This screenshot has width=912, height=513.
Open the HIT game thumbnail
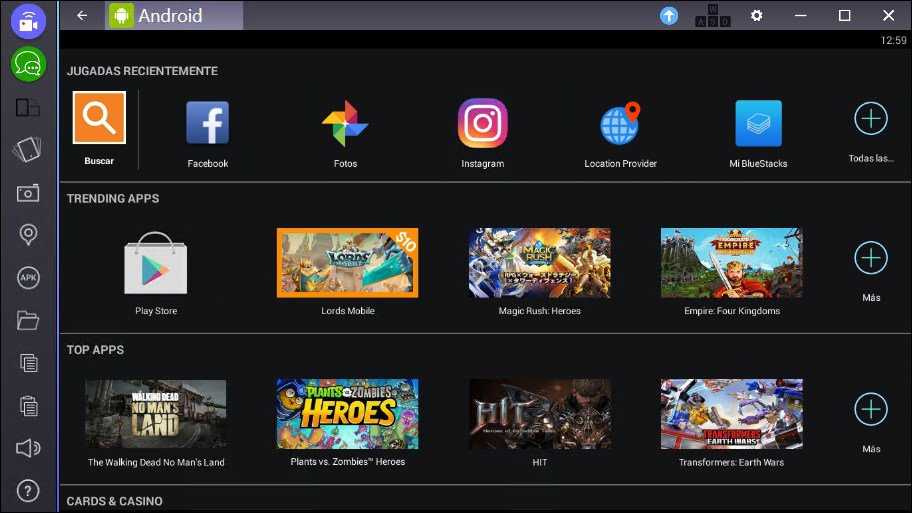[x=540, y=414]
